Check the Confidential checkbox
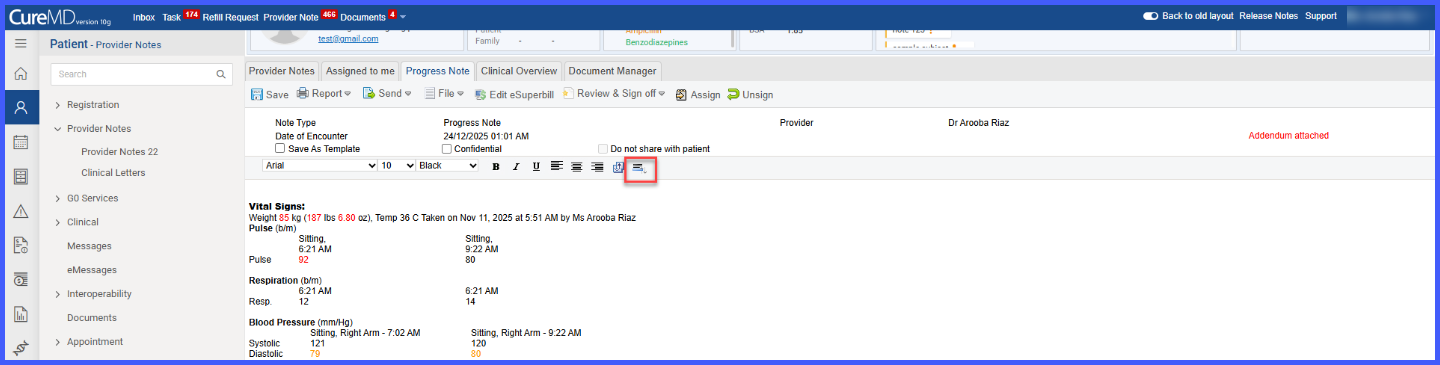Image resolution: width=1440 pixels, height=365 pixels. [447, 149]
